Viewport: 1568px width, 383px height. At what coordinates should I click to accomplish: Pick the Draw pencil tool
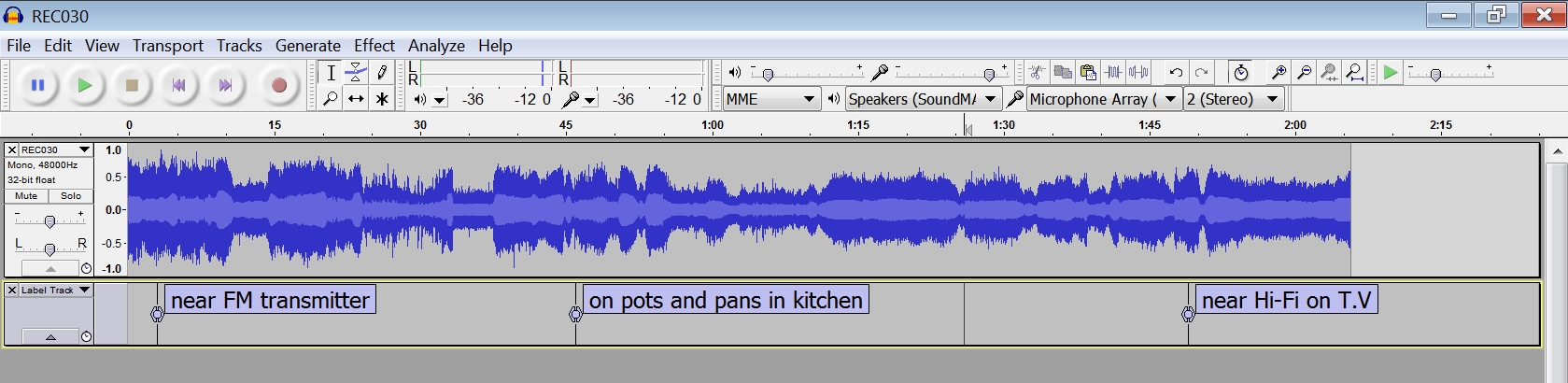pos(381,73)
